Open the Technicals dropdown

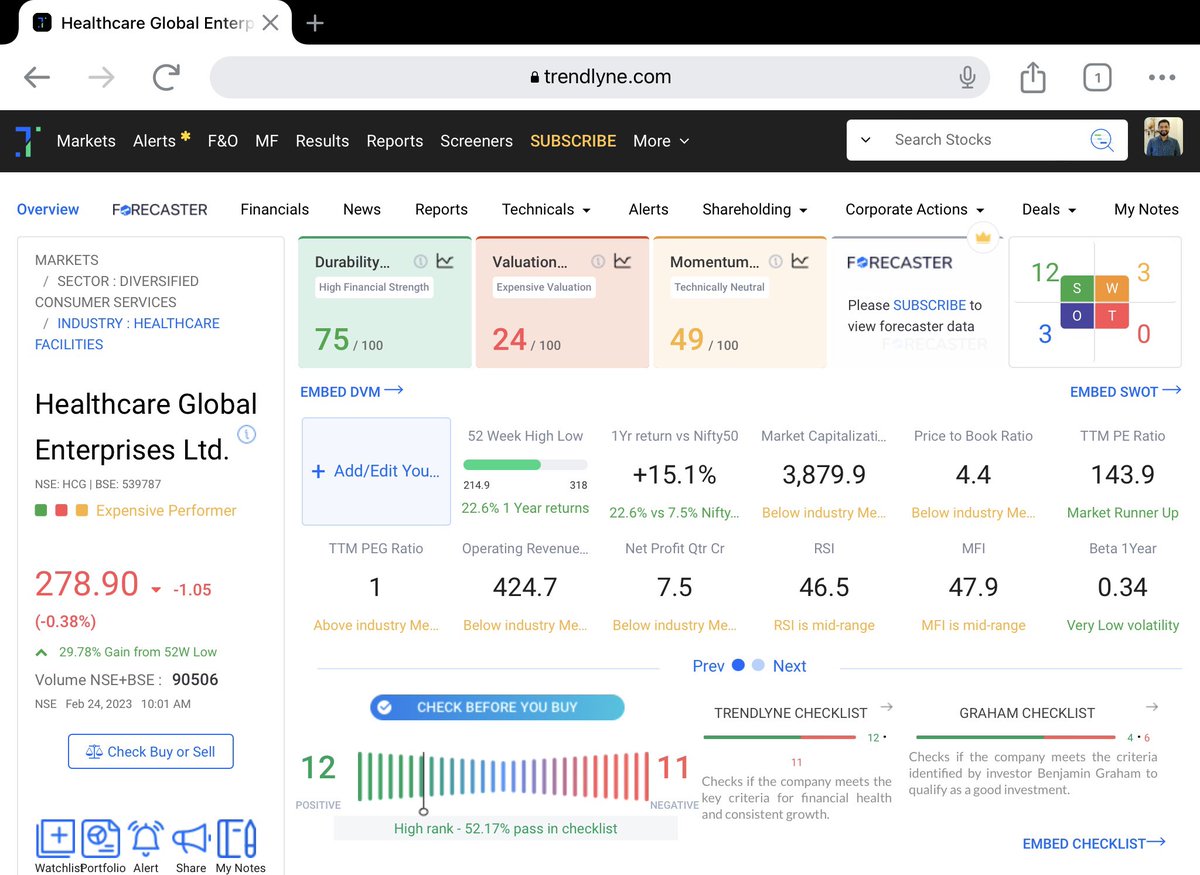[x=546, y=209]
